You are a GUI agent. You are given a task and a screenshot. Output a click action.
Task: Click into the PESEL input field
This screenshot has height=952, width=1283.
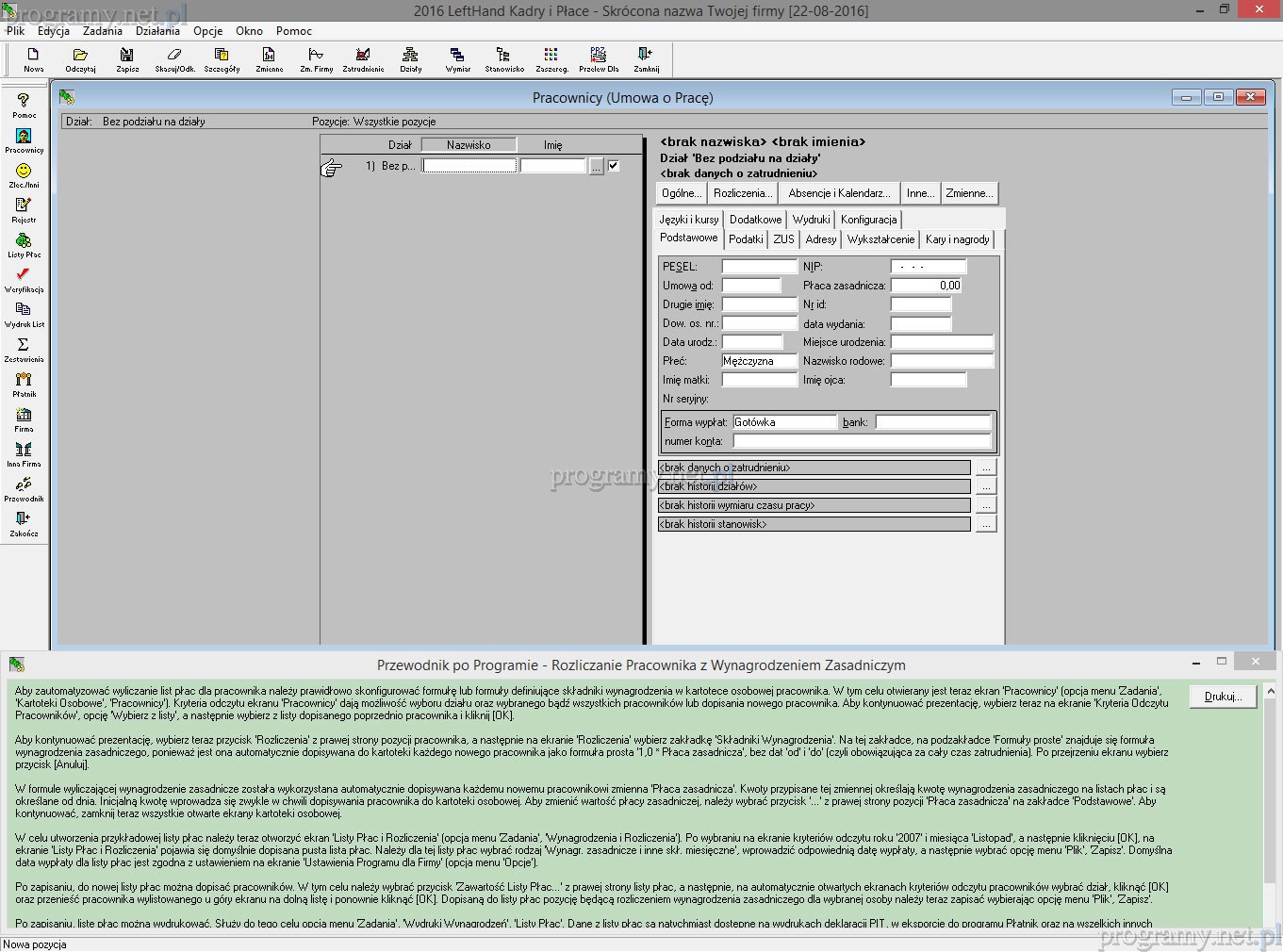tap(759, 267)
